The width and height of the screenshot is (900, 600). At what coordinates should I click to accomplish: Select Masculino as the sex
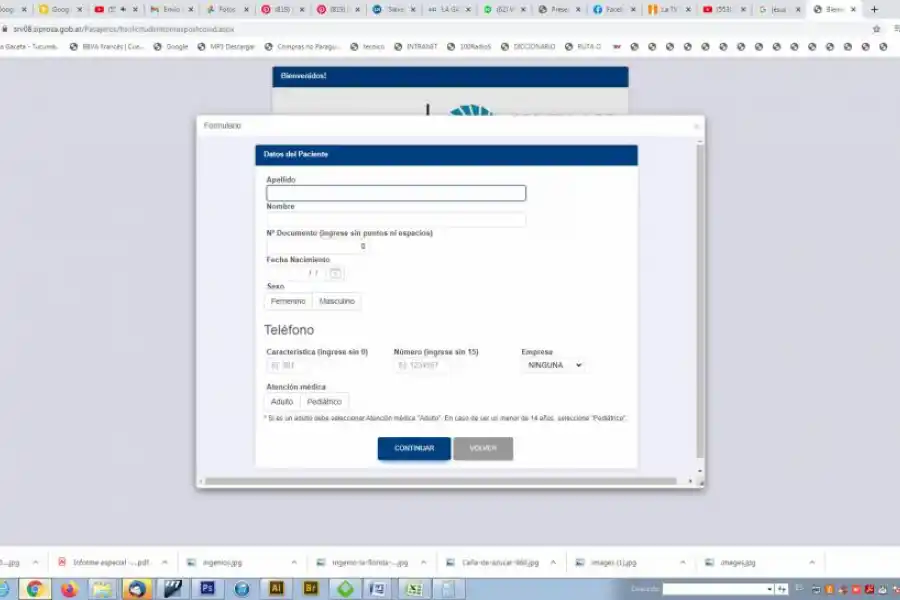pyautogui.click(x=336, y=301)
